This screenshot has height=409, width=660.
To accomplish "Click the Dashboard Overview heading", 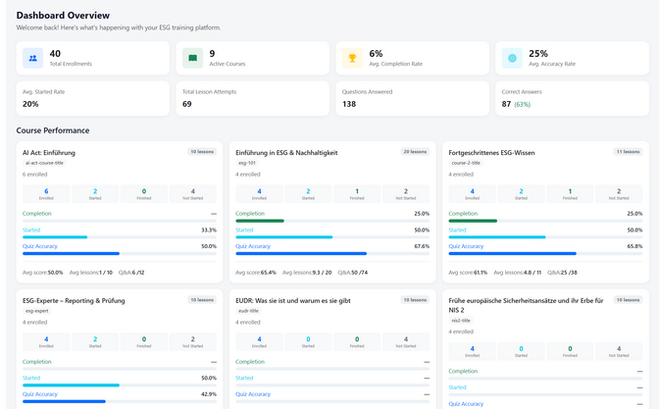I will click(63, 15).
